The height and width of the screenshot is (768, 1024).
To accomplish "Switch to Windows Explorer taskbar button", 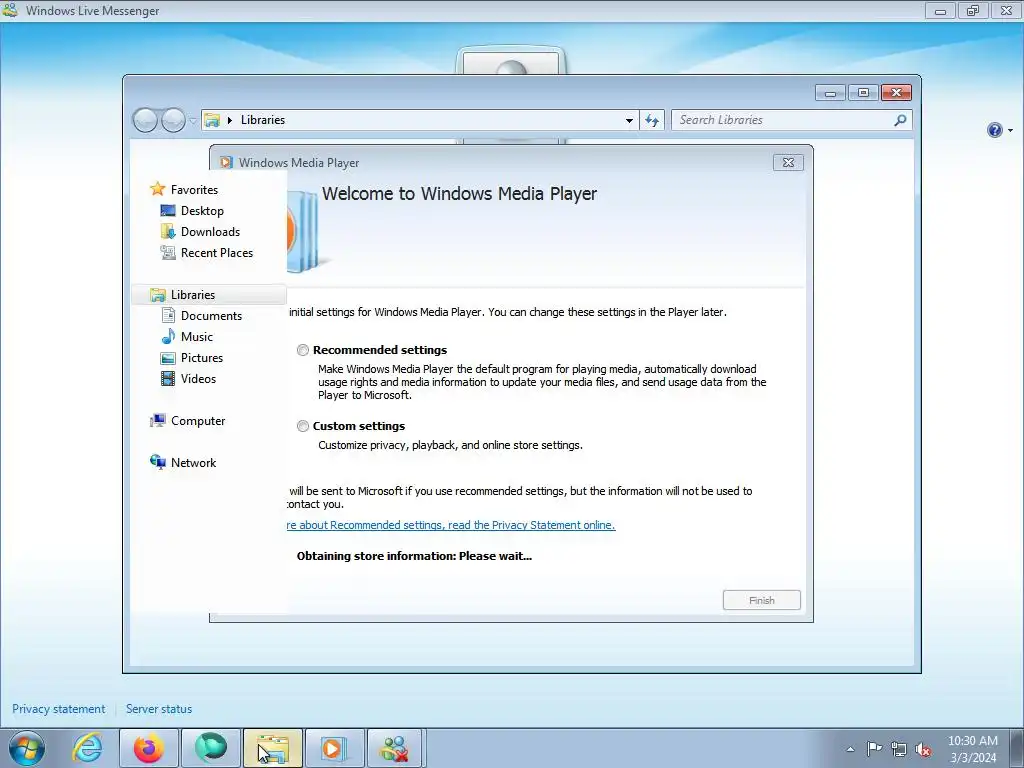I will coord(272,748).
